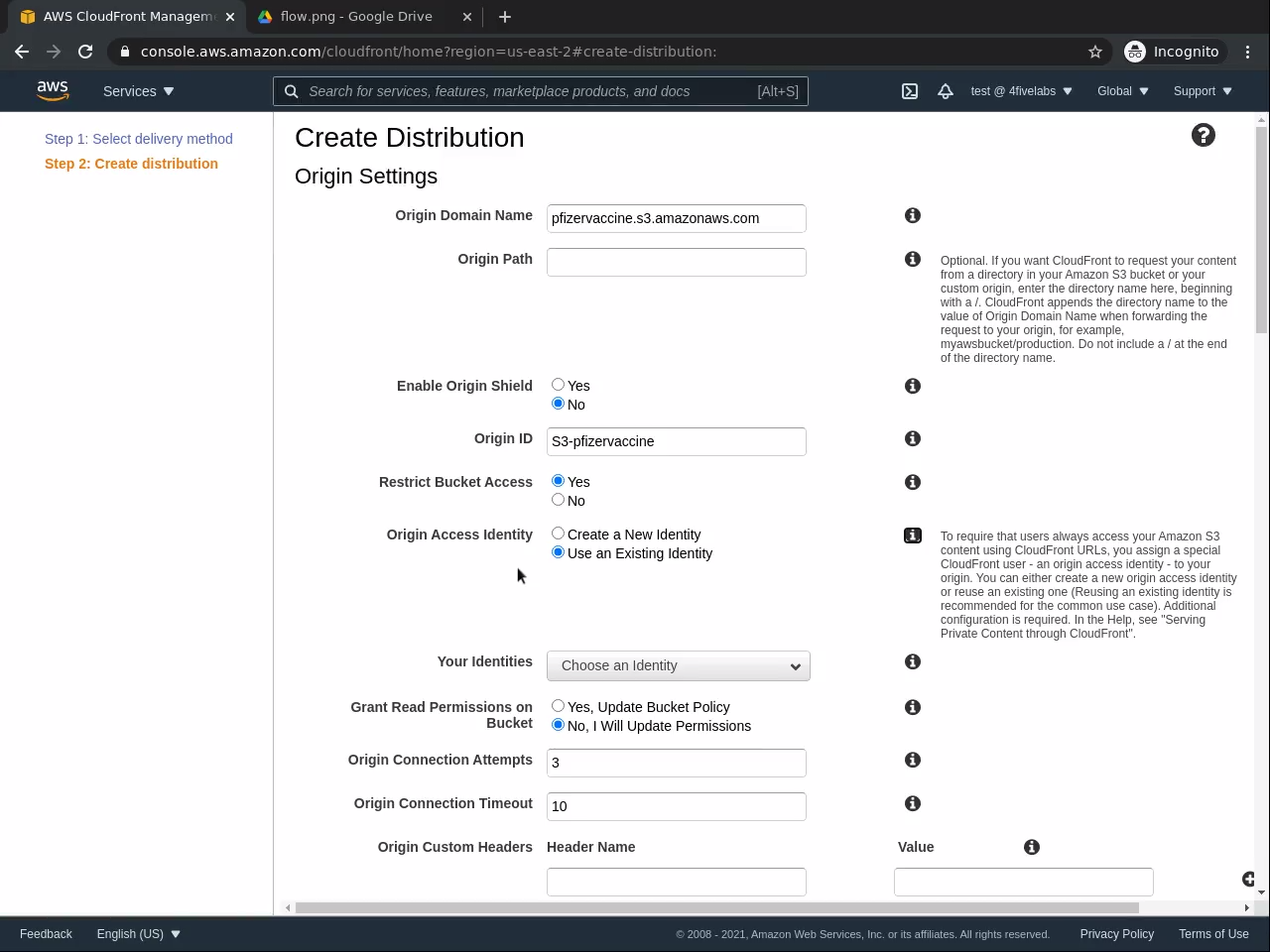Screen dimensions: 1270x952
Task: Select No for Restrict Bucket Access
Action: pos(558,500)
